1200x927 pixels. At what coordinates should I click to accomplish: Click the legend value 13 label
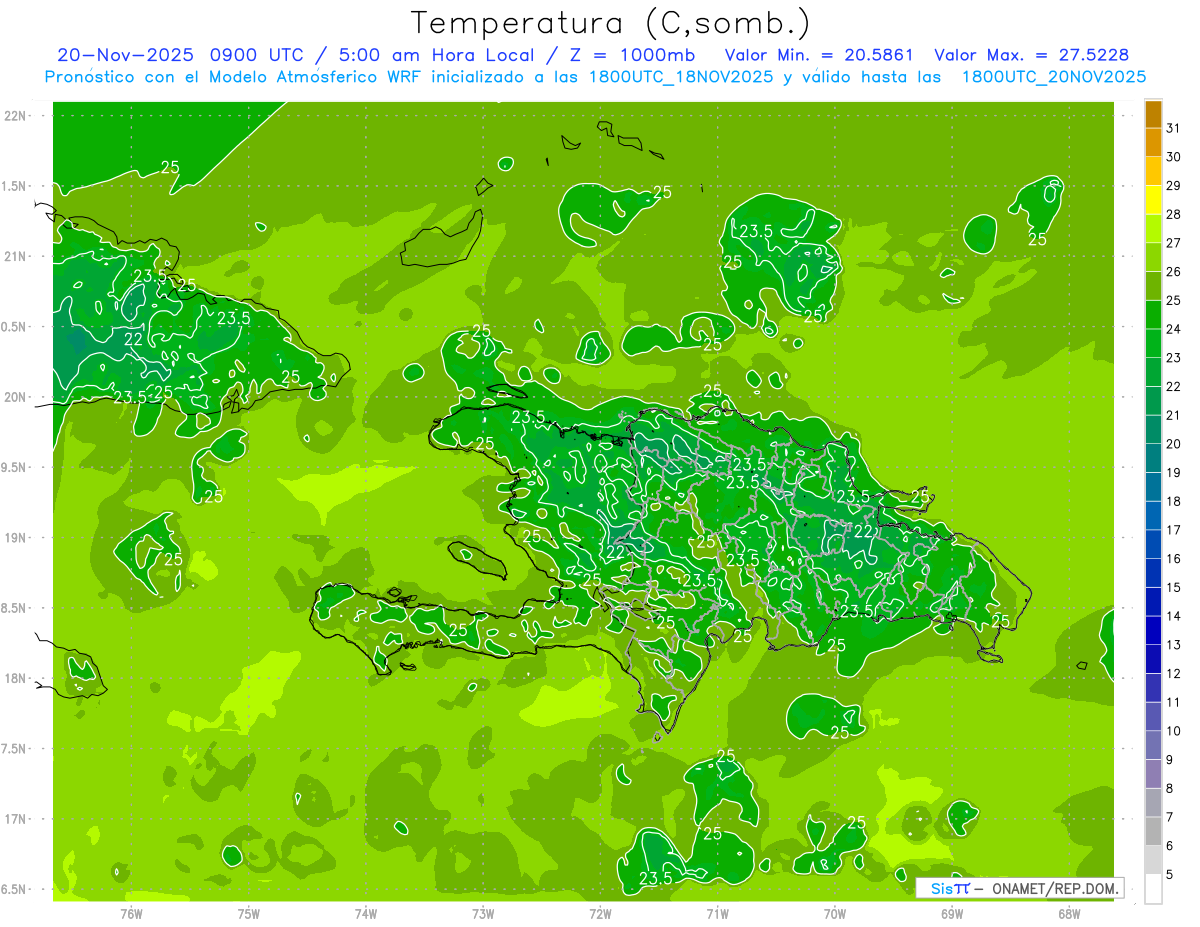tap(1173, 645)
